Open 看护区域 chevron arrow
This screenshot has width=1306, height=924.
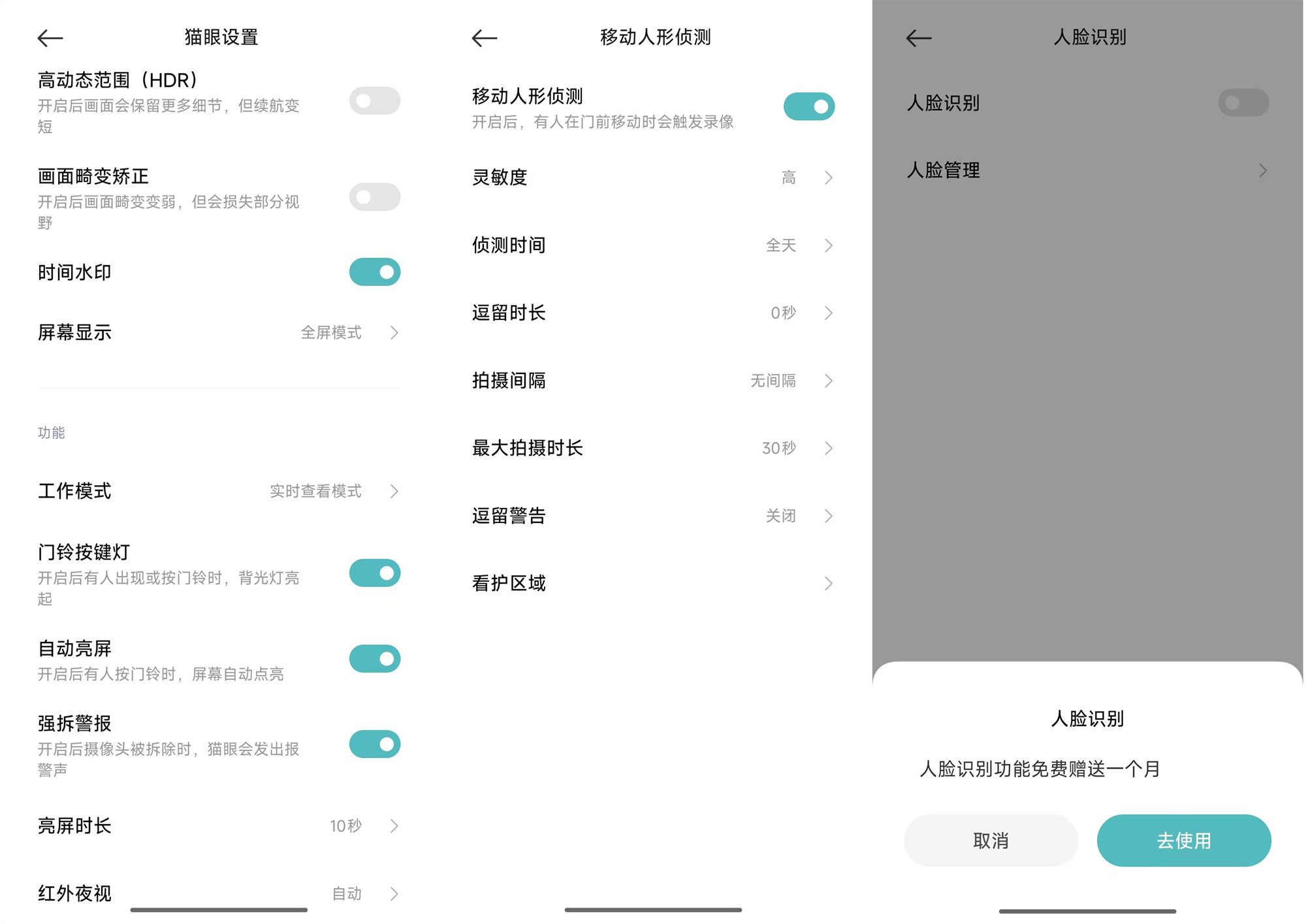(829, 583)
